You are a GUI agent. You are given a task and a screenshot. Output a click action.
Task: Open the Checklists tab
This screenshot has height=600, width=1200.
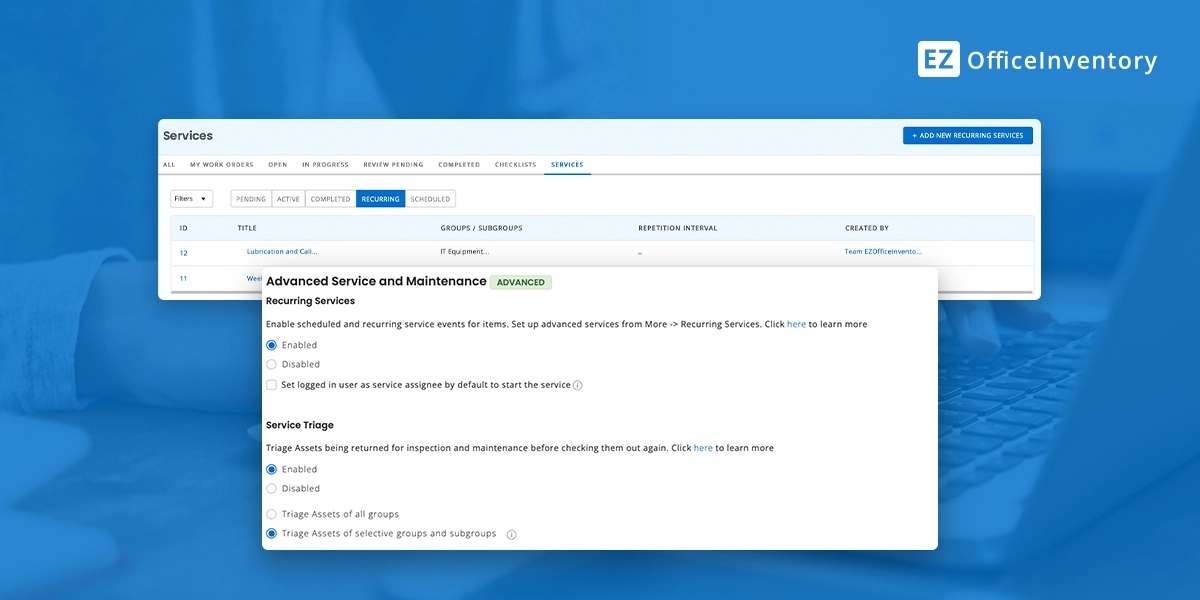click(515, 164)
